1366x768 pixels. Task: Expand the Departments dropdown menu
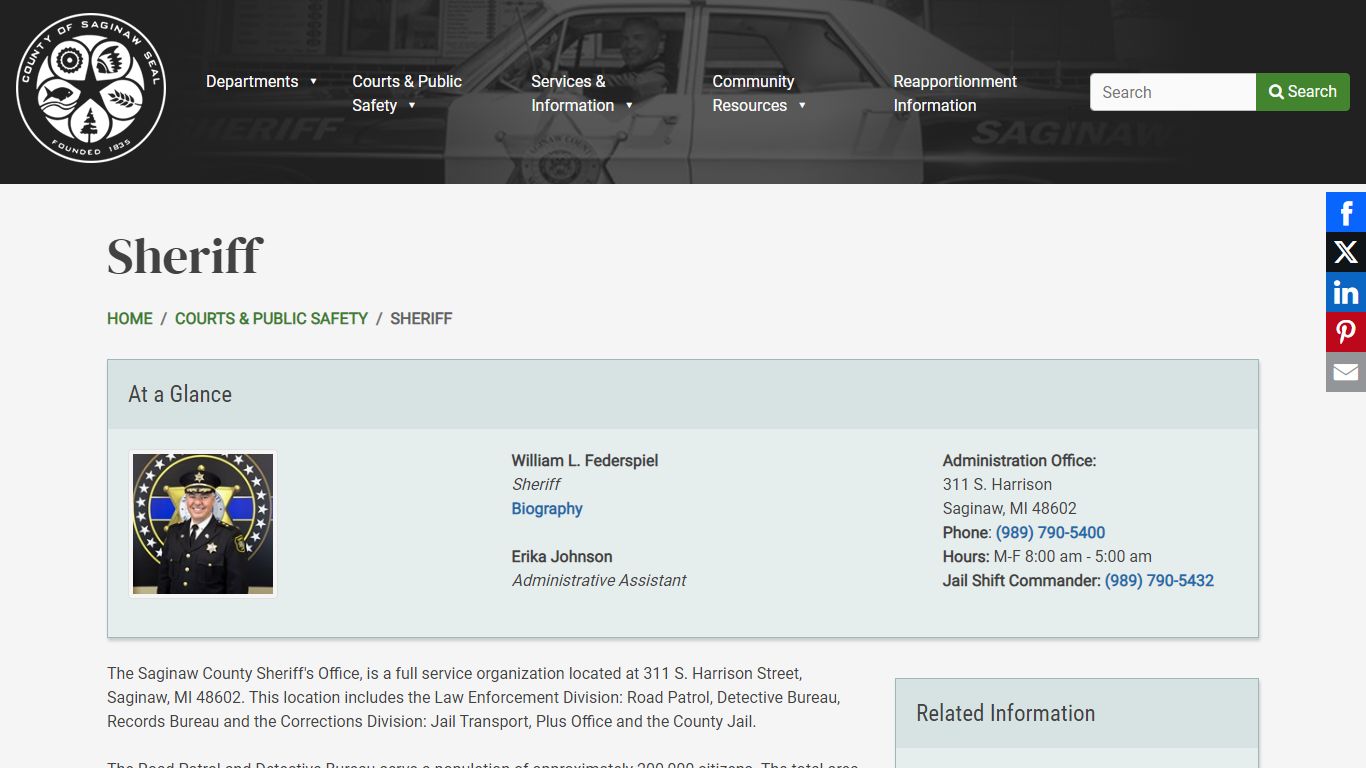point(261,81)
